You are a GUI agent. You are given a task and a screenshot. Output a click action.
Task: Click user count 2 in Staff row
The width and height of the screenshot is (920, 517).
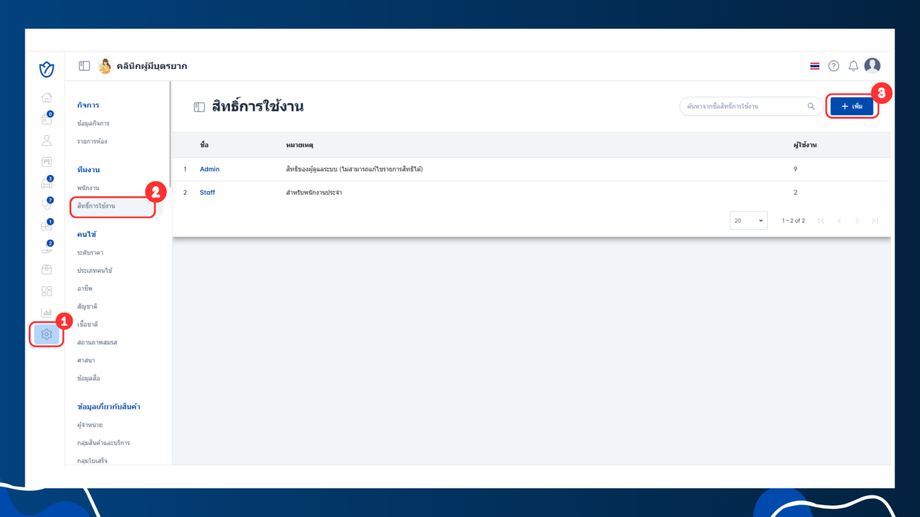click(796, 192)
